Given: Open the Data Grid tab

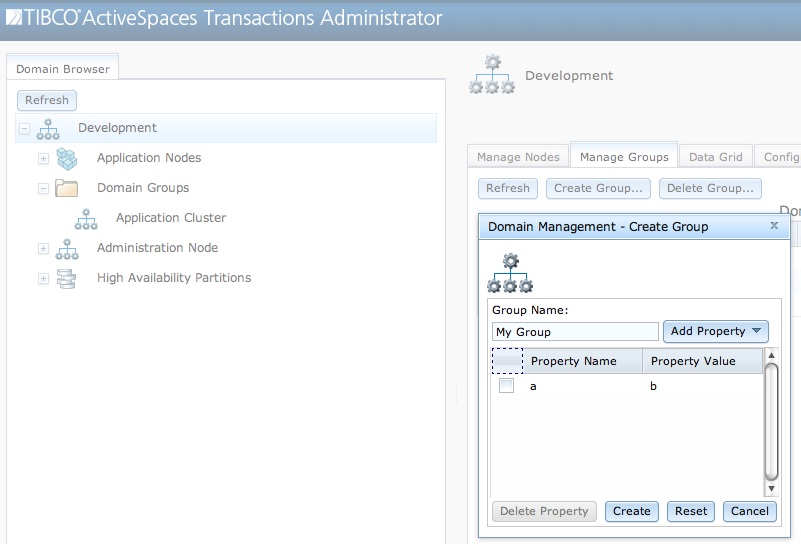Looking at the screenshot, I should [x=715, y=157].
